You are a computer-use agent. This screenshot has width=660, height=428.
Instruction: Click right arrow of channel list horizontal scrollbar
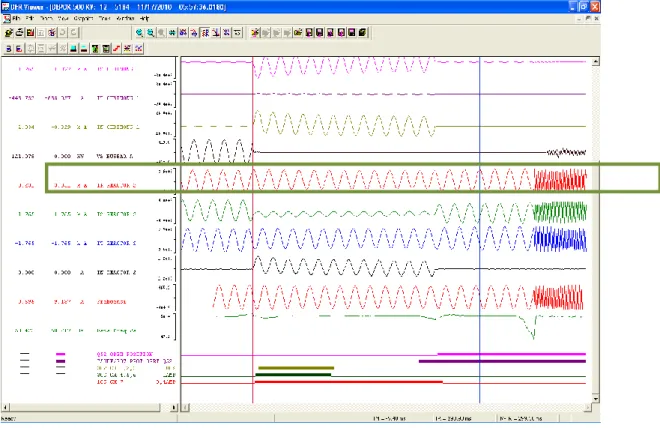(174, 407)
